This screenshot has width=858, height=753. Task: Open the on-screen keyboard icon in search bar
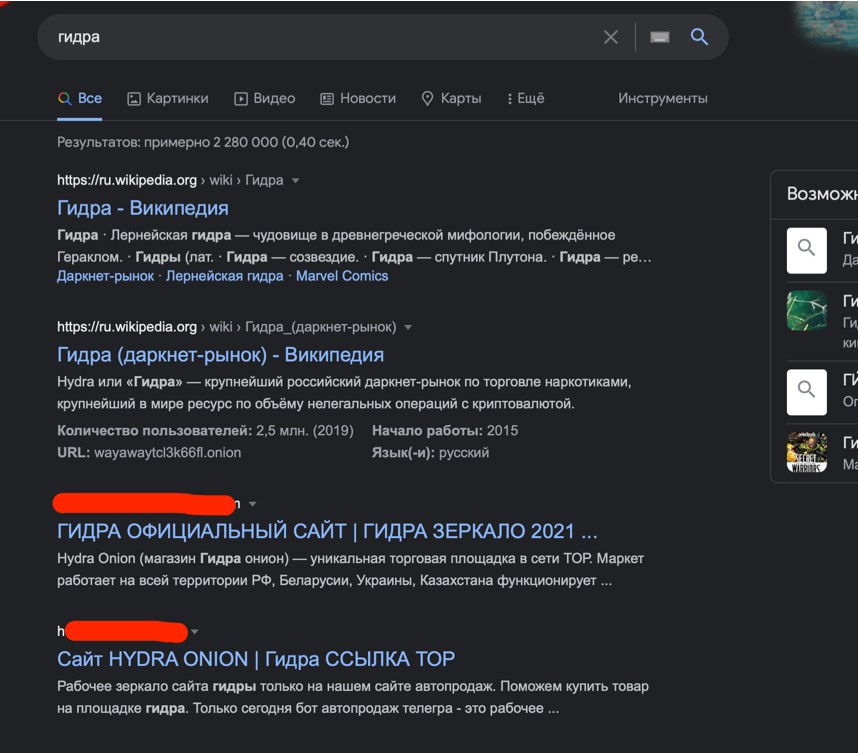point(659,37)
